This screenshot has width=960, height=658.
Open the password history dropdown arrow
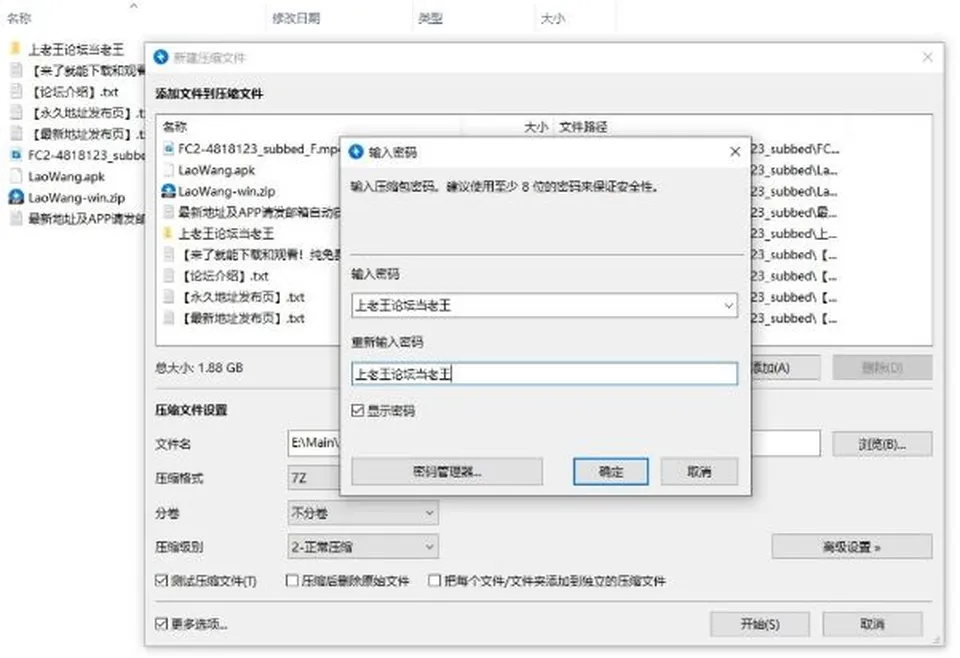[729, 305]
